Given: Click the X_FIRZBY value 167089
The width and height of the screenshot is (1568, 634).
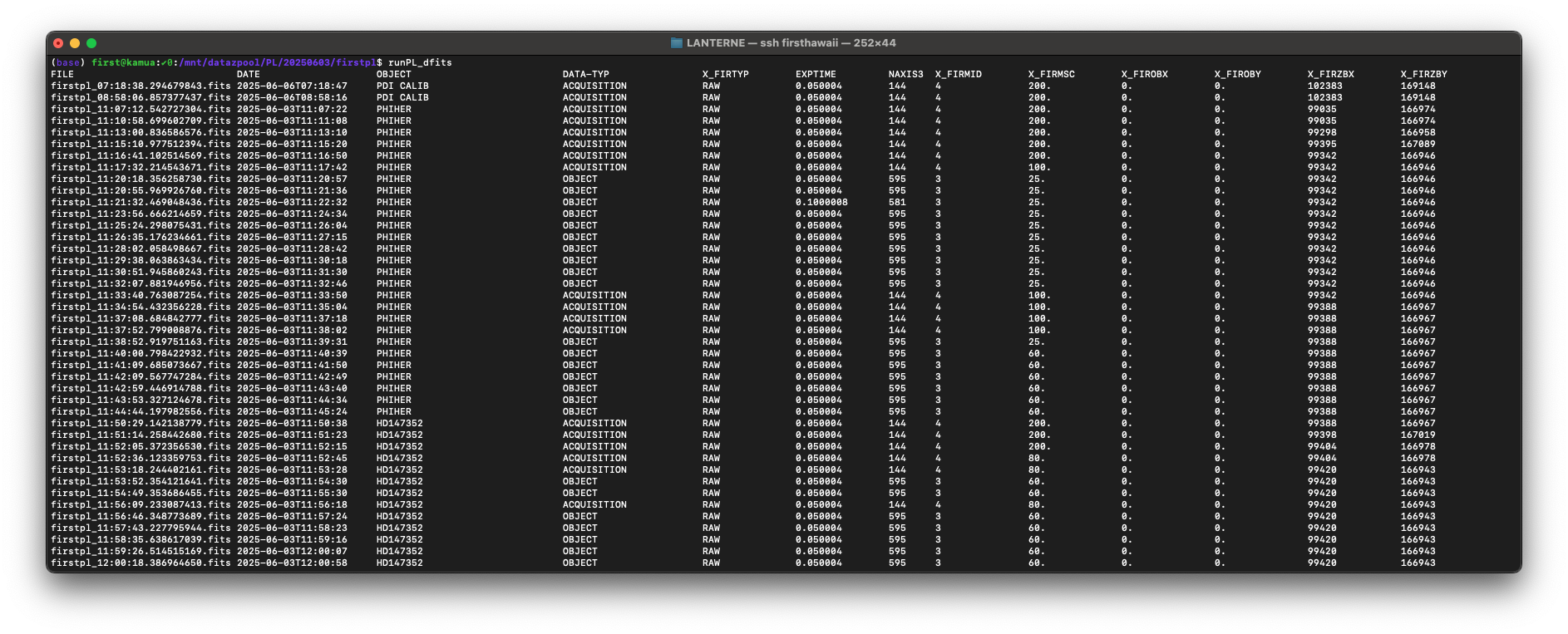Looking at the screenshot, I should click(x=1418, y=144).
